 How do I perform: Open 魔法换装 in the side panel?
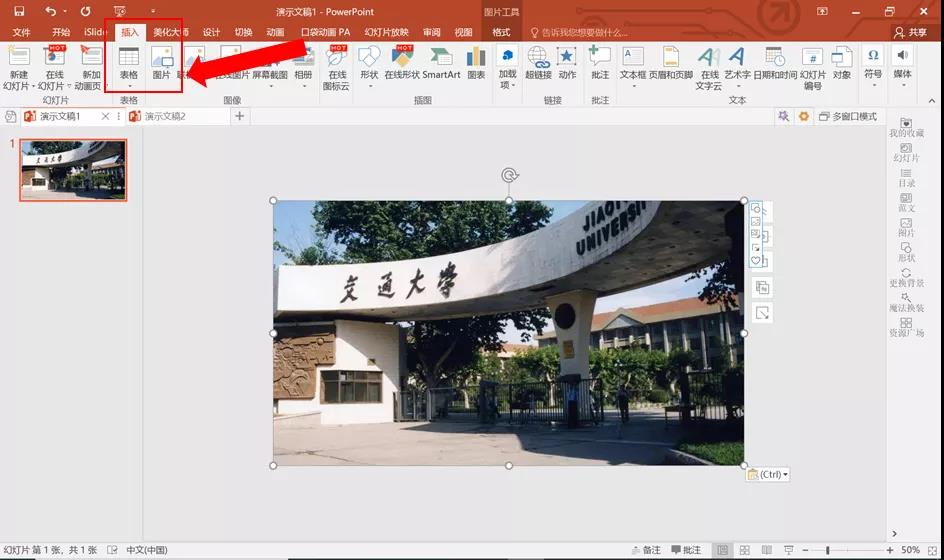tap(906, 302)
